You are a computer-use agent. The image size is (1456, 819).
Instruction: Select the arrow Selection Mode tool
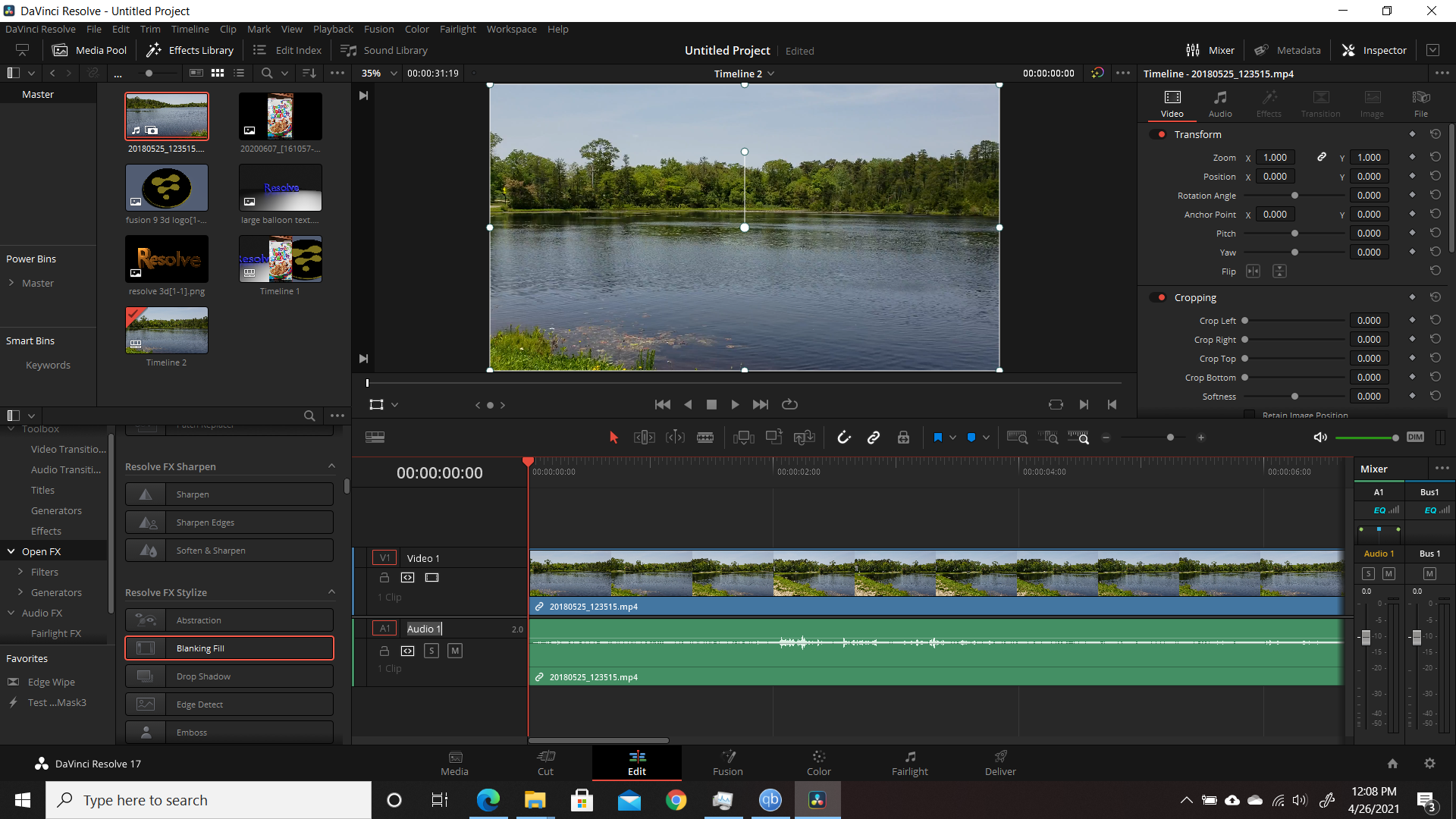pyautogui.click(x=613, y=438)
